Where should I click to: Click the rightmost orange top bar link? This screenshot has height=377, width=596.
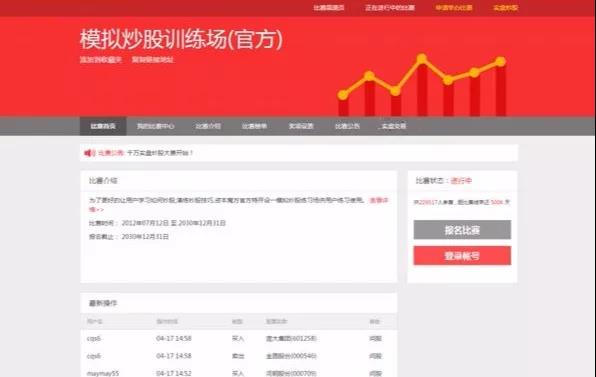(505, 8)
